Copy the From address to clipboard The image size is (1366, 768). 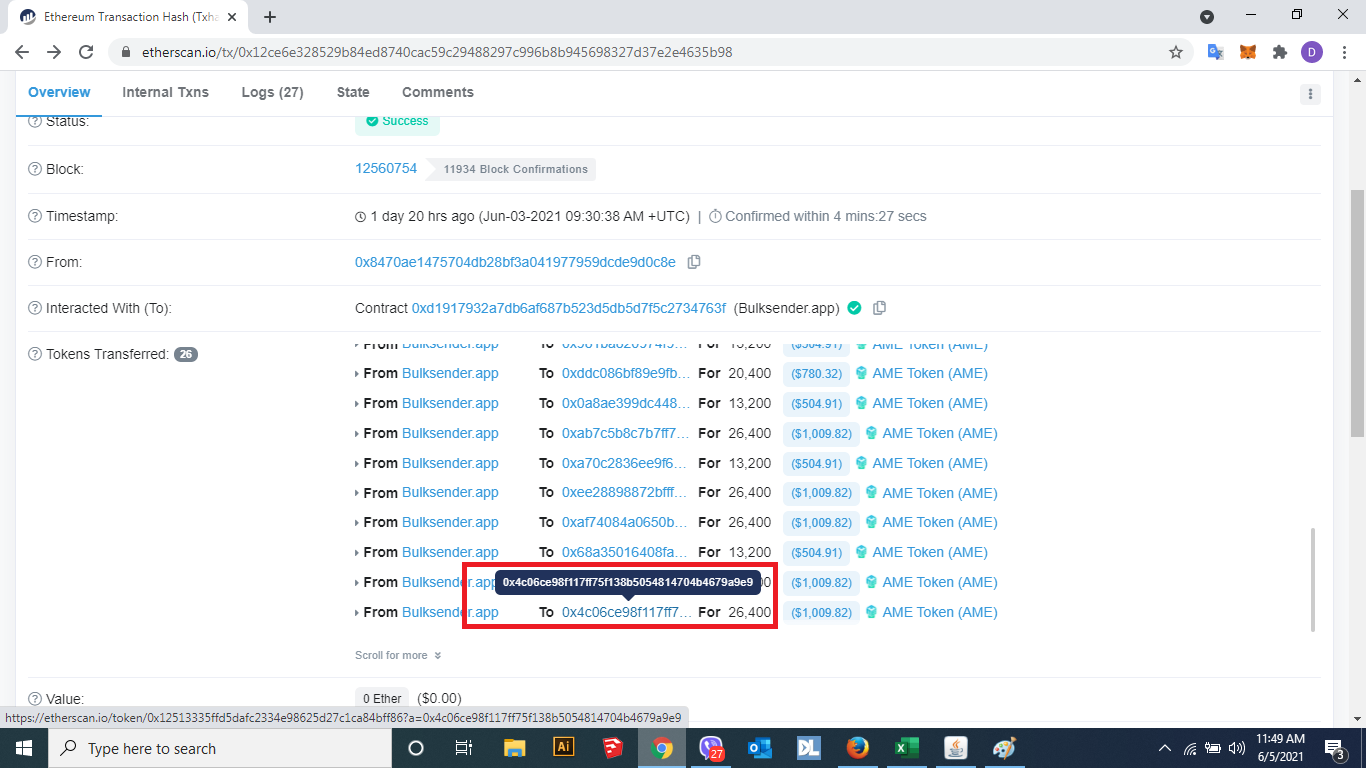(694, 262)
